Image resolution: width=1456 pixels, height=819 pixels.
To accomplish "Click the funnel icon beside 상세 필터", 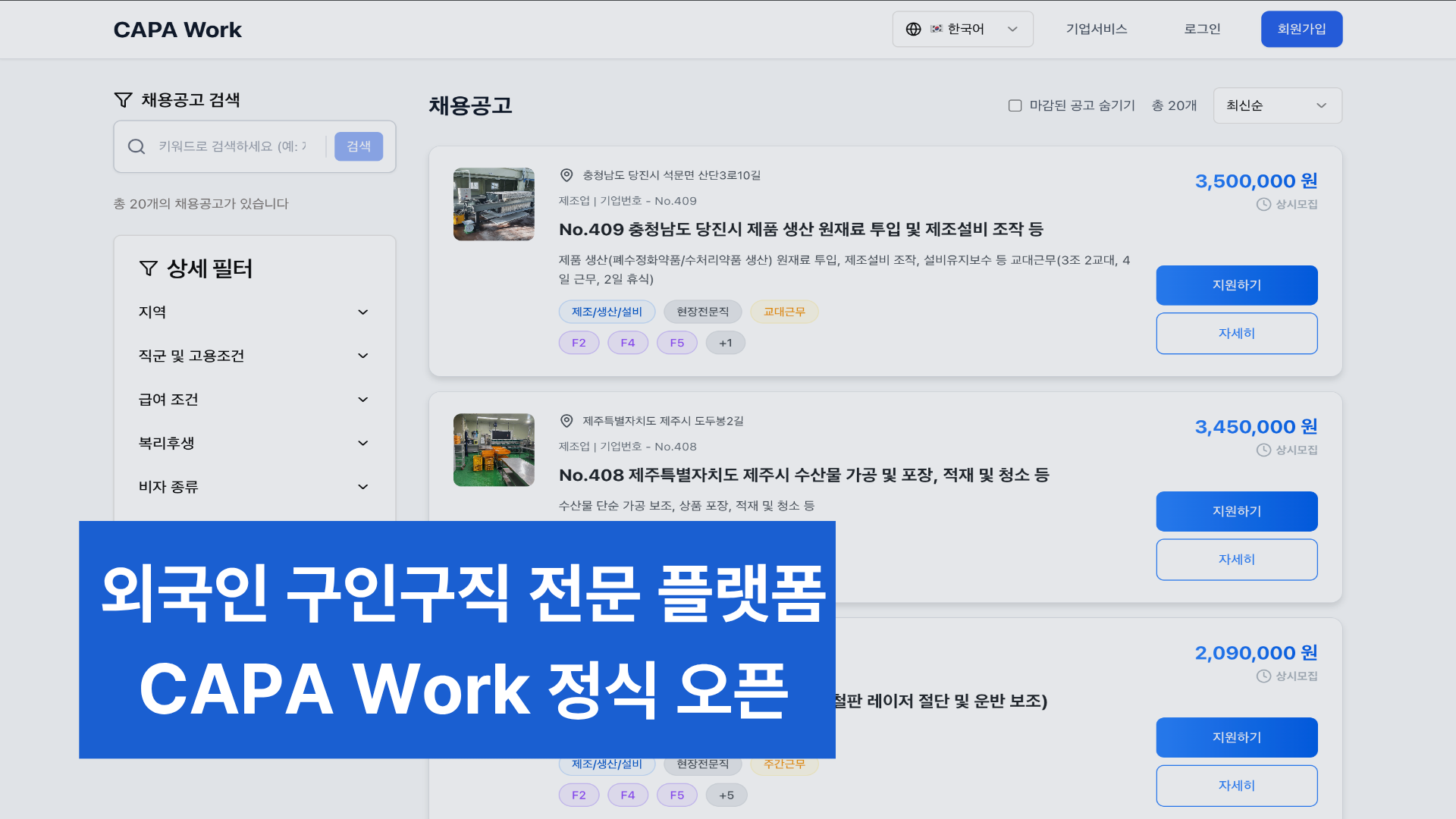I will coord(149,268).
